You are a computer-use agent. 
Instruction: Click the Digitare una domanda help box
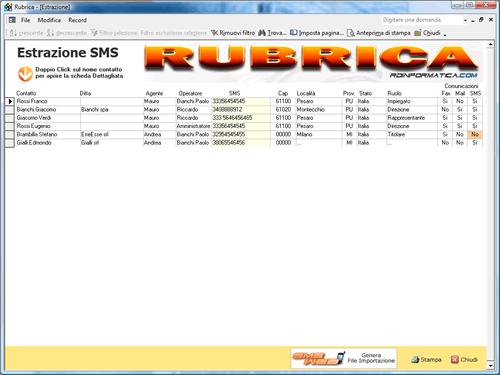422,20
